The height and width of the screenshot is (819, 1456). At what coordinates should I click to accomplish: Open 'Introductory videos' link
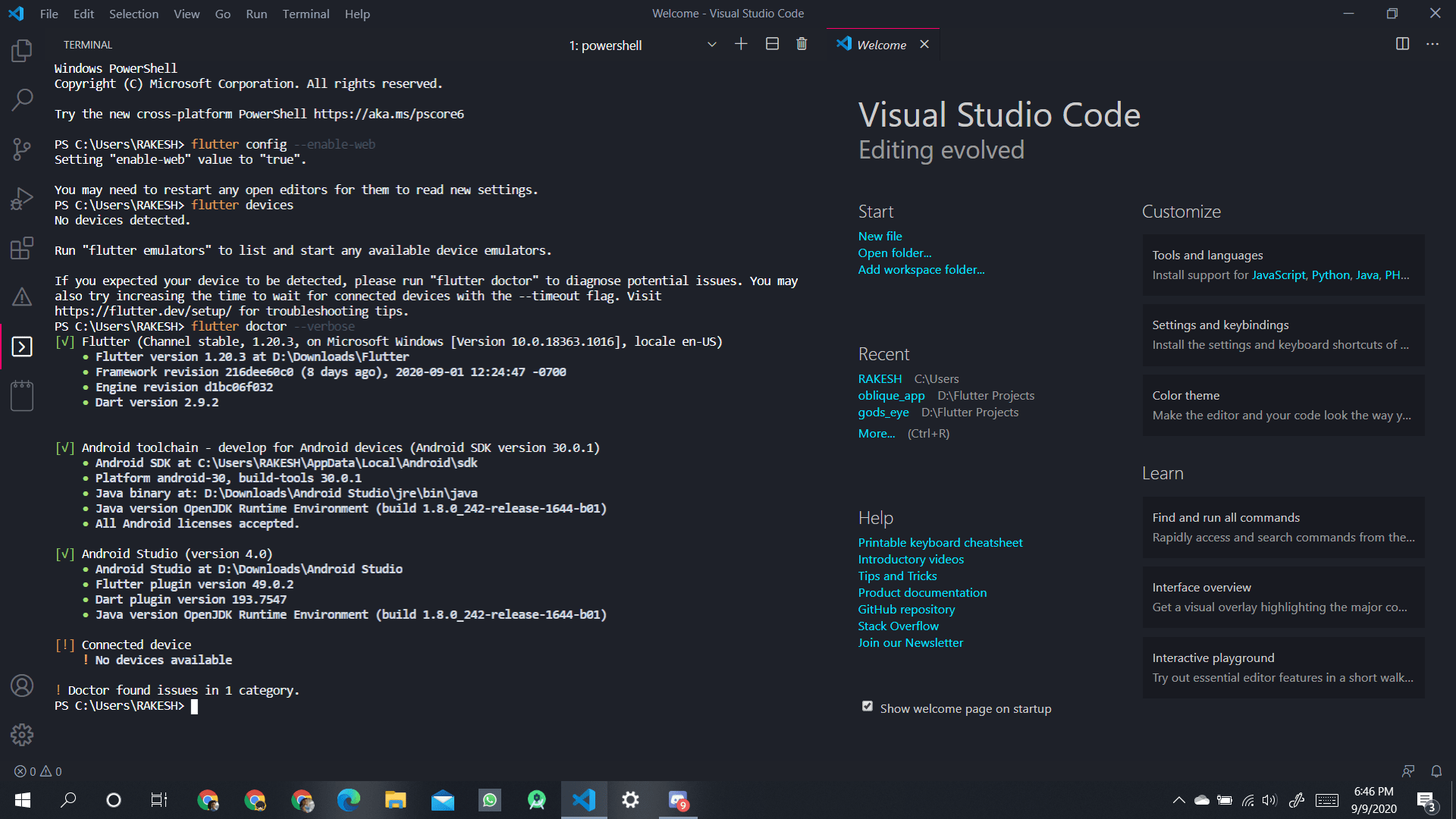point(911,560)
